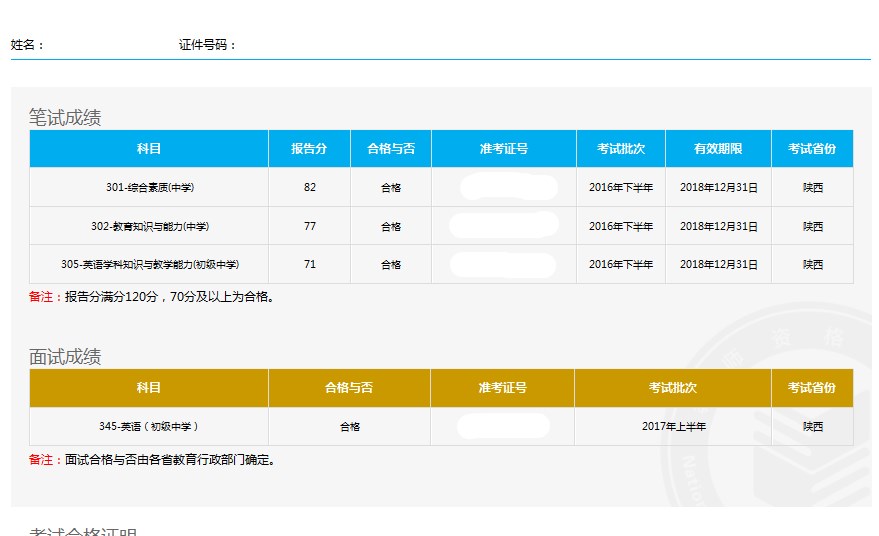Screen dimensions: 879x536
Task: Click the 科目 header in 面试成绩 table
Action: point(149,387)
